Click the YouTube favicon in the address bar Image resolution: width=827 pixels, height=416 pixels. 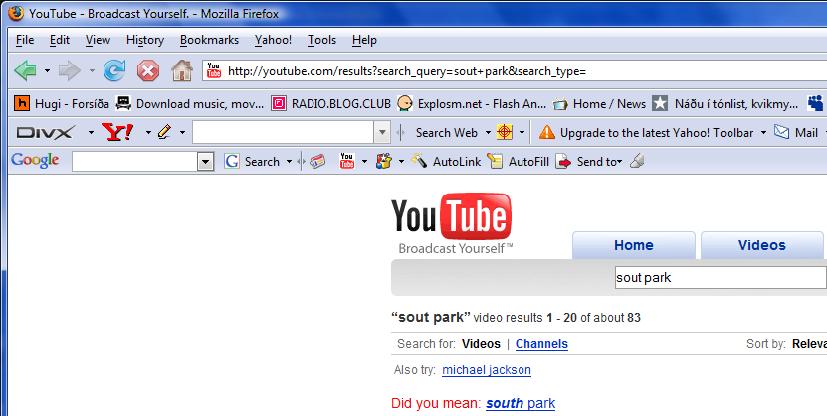point(214,70)
